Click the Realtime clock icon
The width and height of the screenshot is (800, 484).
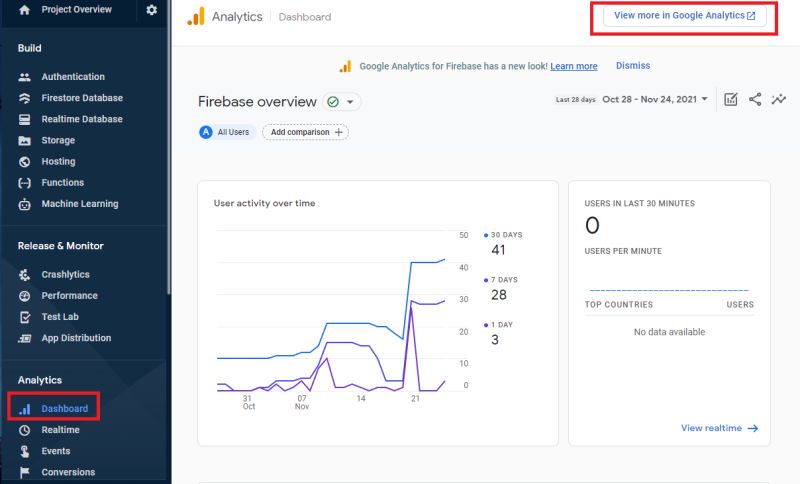[24, 430]
